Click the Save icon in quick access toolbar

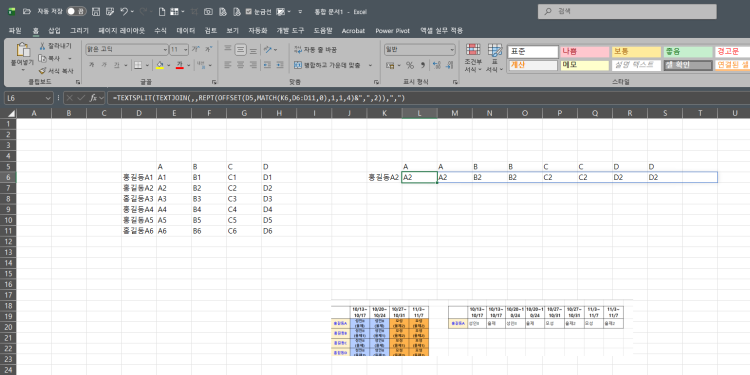[x=96, y=11]
